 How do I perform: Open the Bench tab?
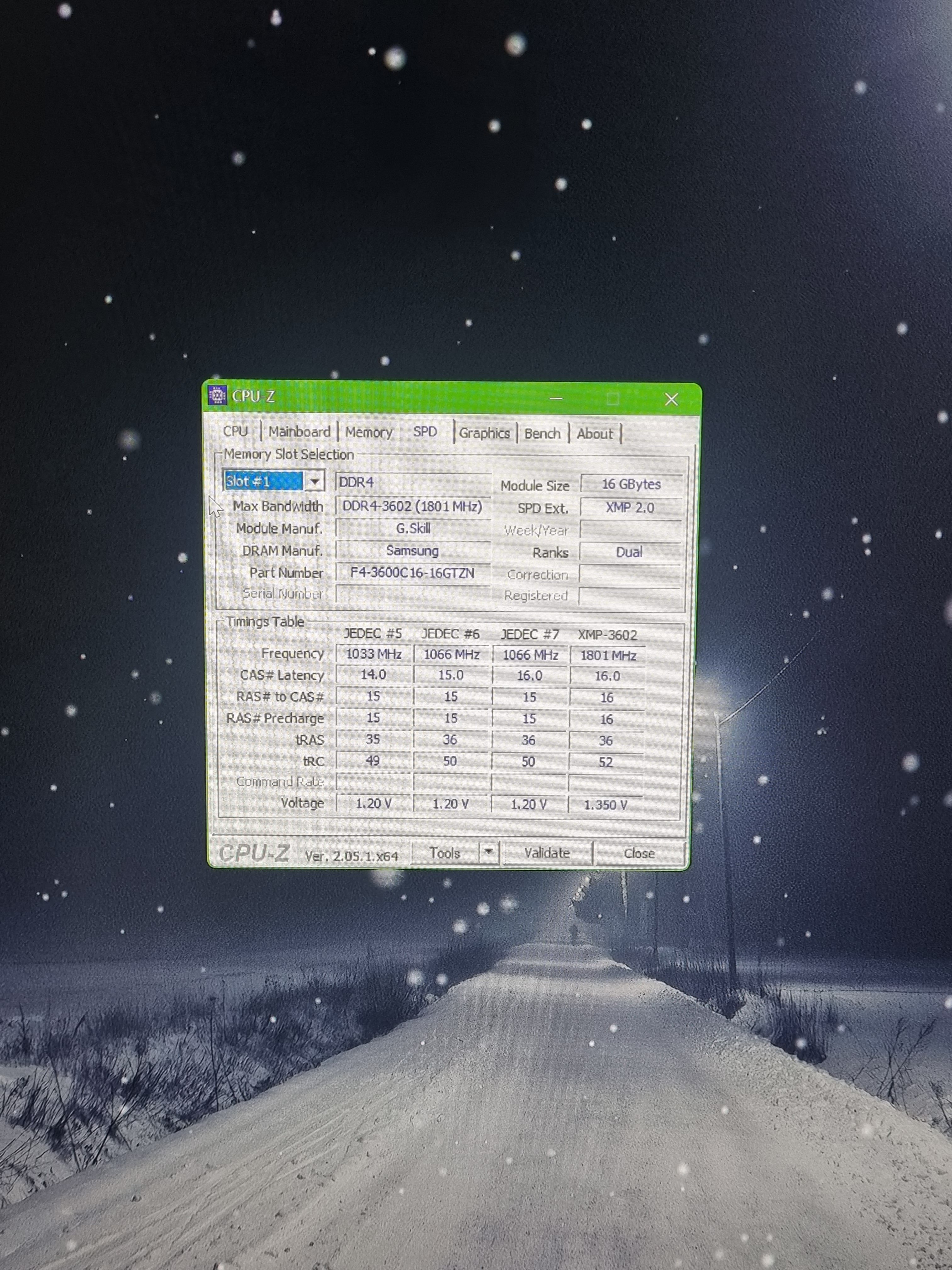coord(542,433)
